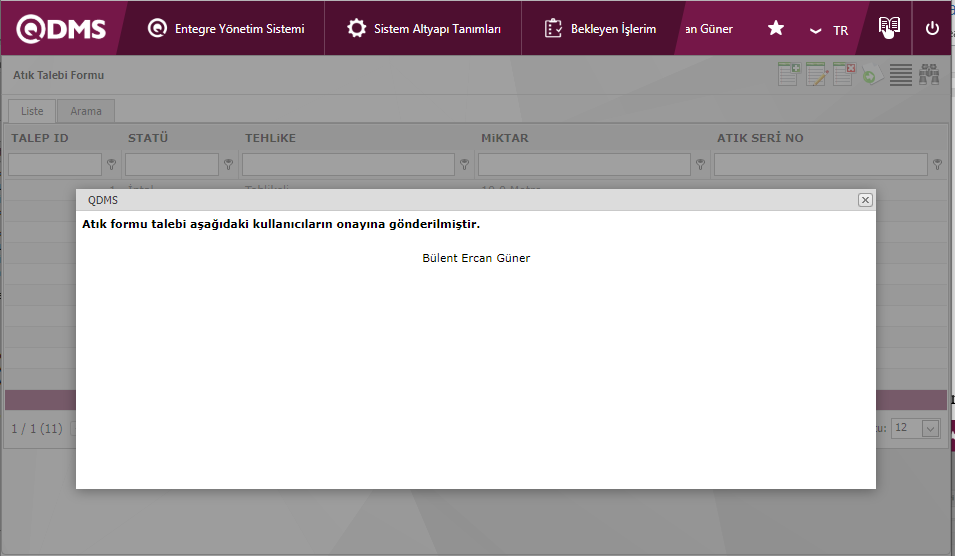Screen dimensions: 955x556
Task: Open favorites with the star icon
Action: click(x=775, y=29)
